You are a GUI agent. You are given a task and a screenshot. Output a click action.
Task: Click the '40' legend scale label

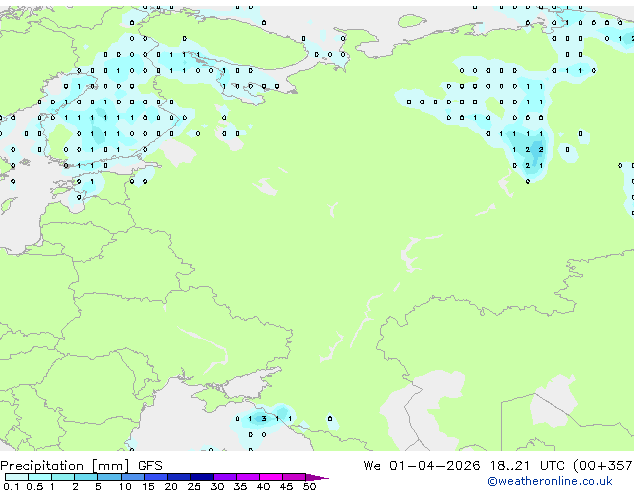tap(263, 486)
